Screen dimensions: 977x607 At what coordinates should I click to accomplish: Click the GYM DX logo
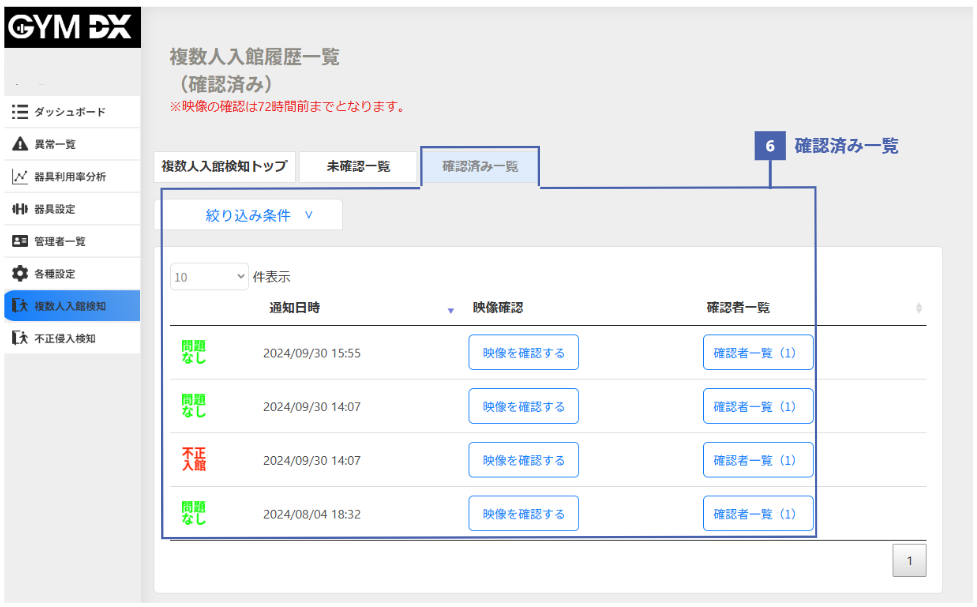click(x=72, y=27)
